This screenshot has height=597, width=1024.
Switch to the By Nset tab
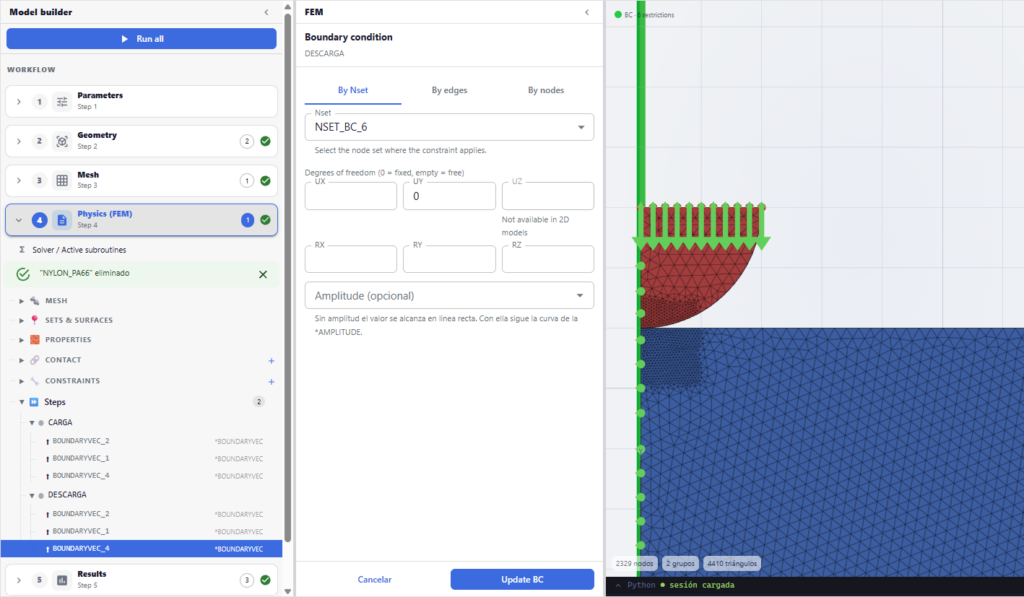pyautogui.click(x=353, y=90)
